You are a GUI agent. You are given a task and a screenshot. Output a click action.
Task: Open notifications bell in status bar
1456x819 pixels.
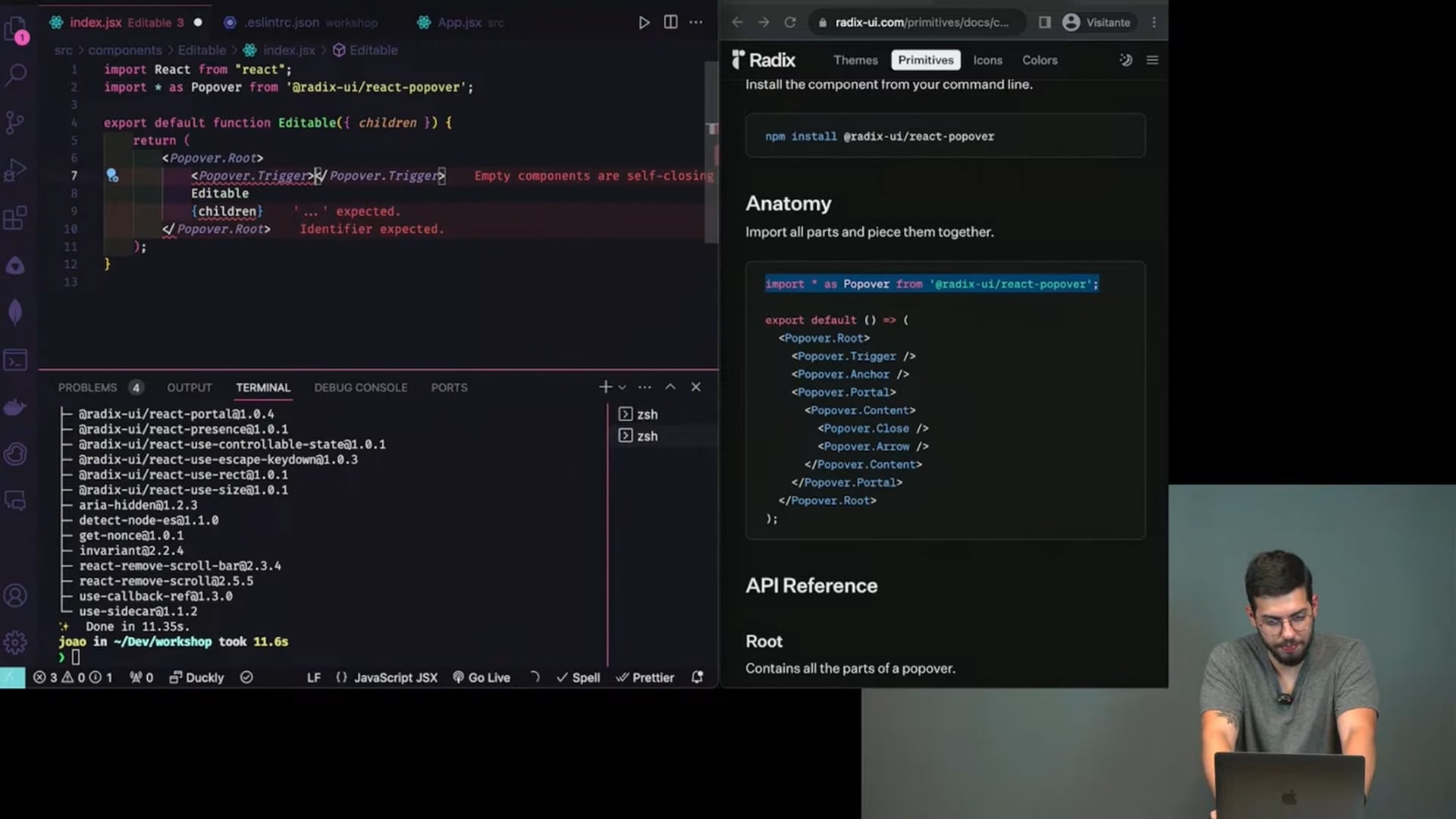(x=698, y=678)
